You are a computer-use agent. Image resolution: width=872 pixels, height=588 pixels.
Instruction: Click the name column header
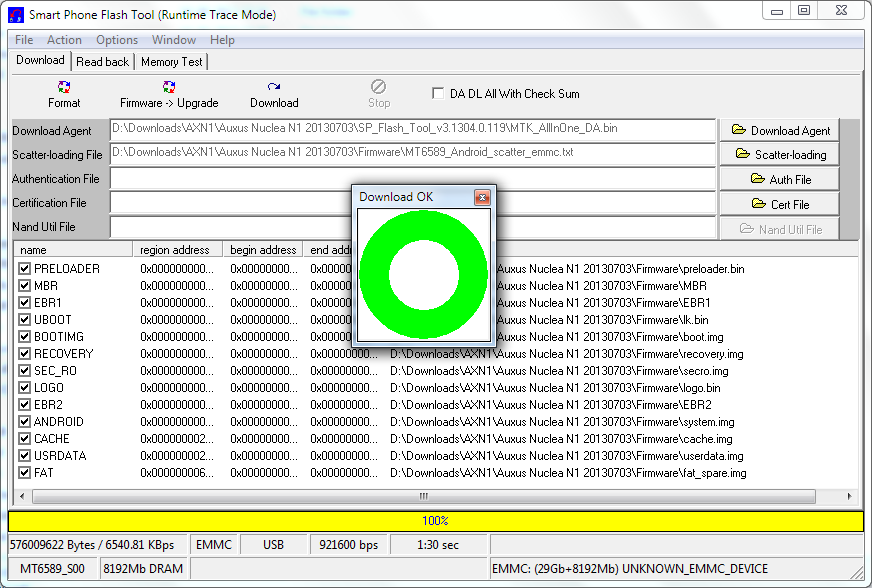pos(73,250)
